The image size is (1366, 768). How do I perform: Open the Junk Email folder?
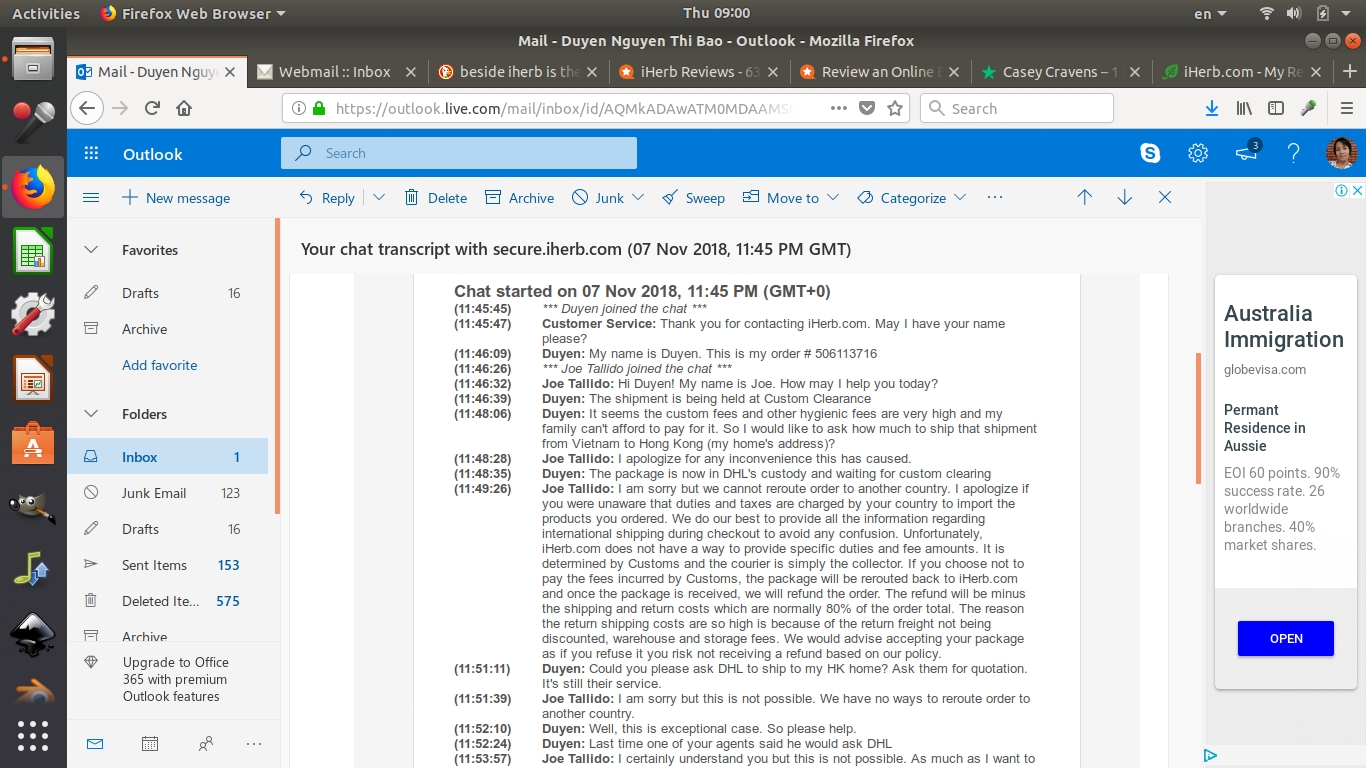point(154,493)
